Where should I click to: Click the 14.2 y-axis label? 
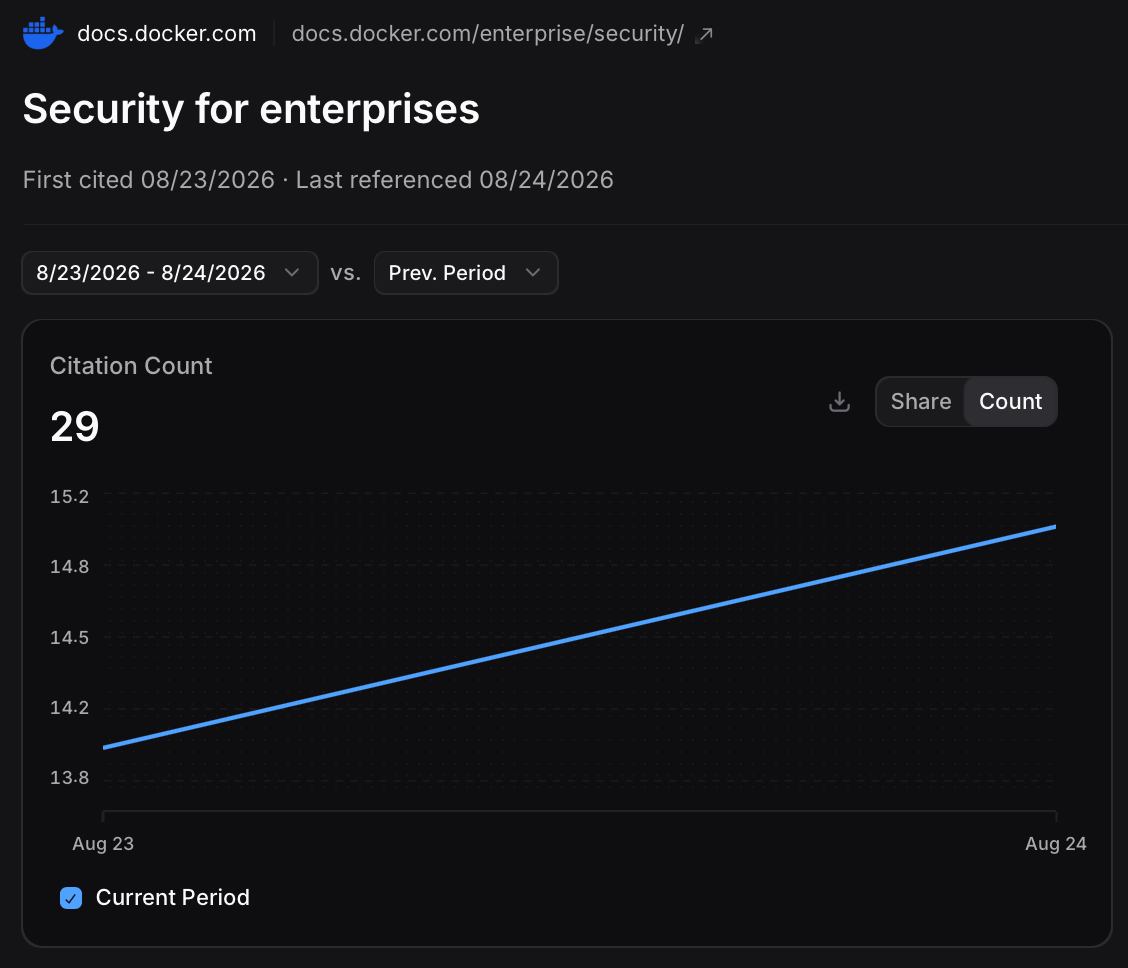click(70, 708)
